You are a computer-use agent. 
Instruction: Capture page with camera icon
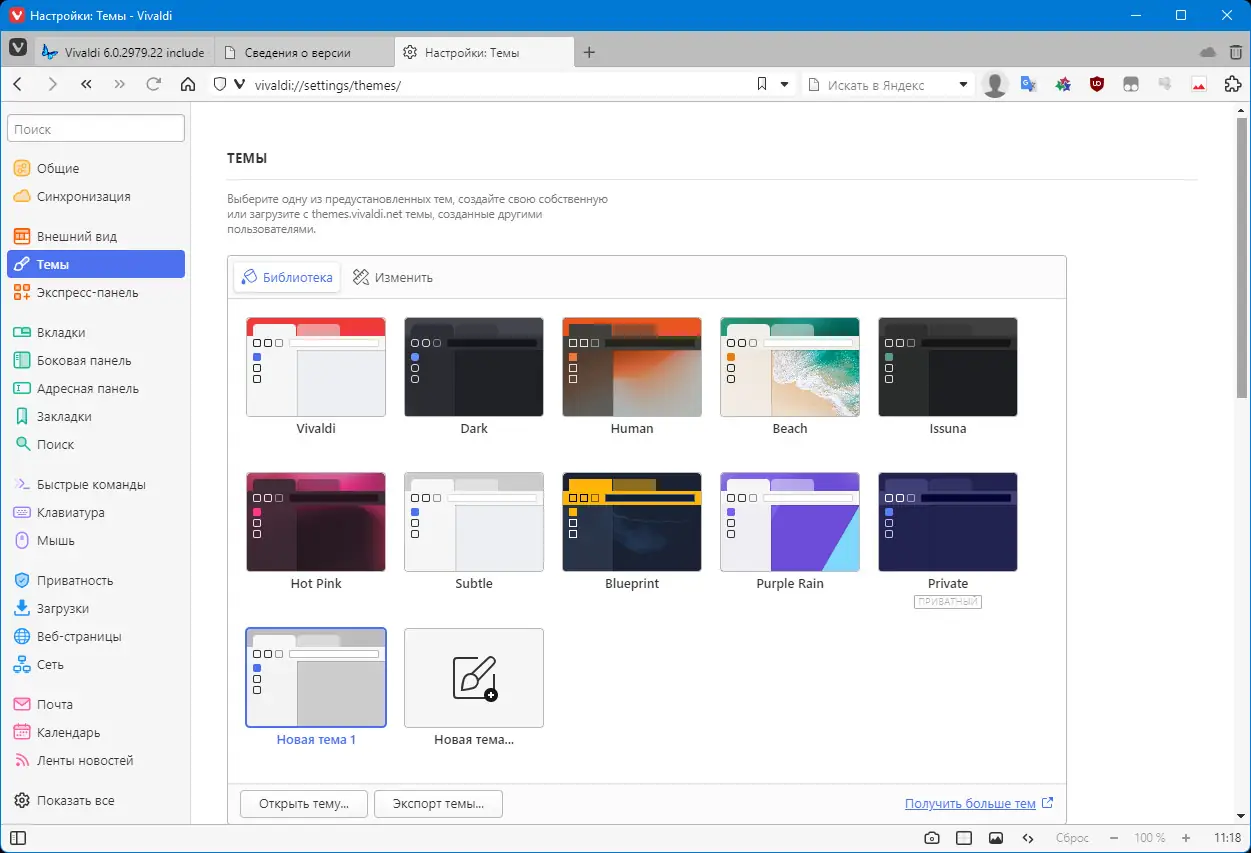pyautogui.click(x=932, y=838)
